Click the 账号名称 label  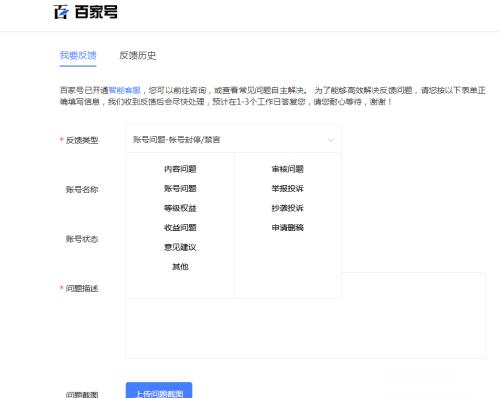pos(82,190)
